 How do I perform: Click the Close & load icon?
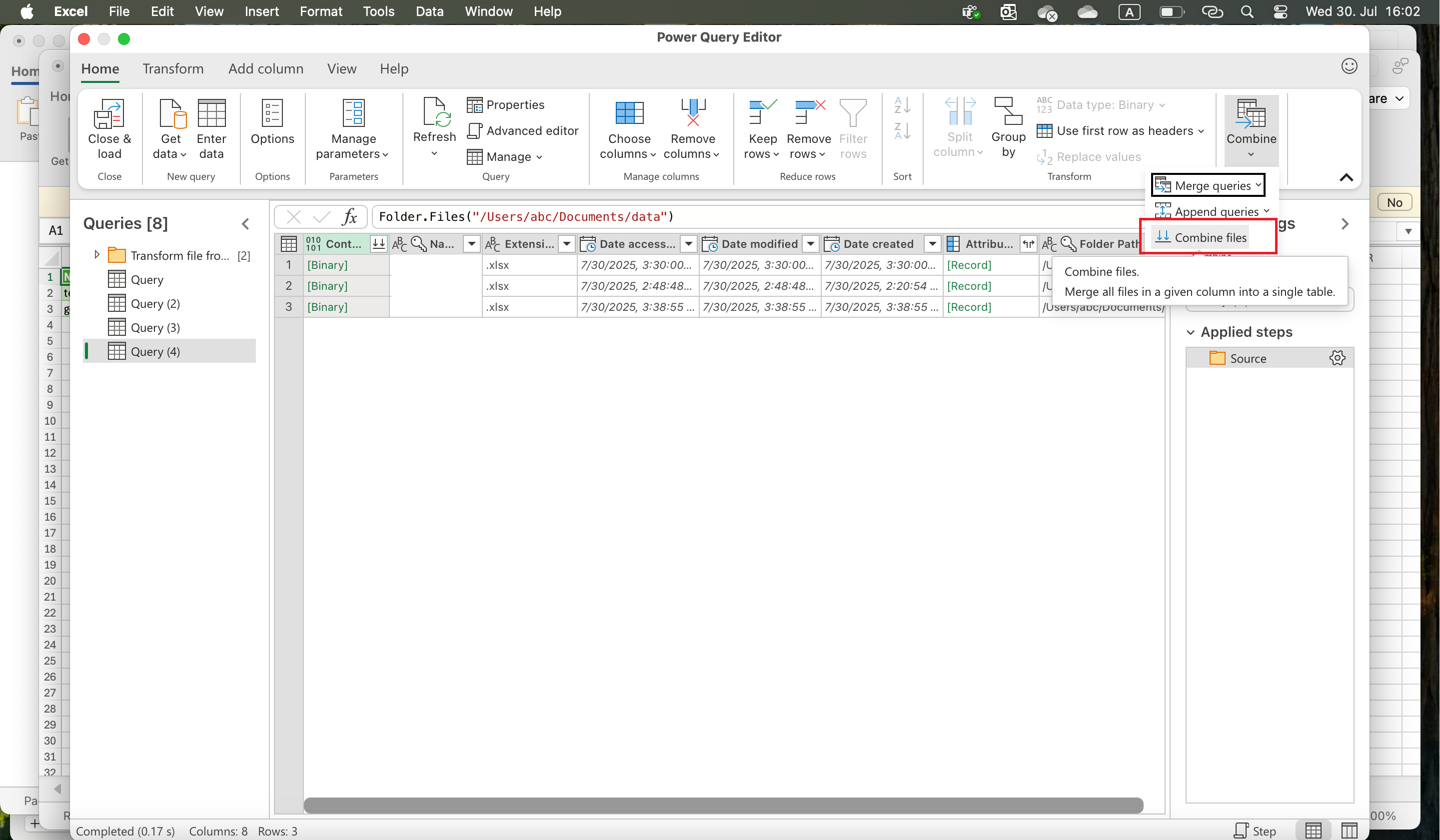click(x=109, y=114)
